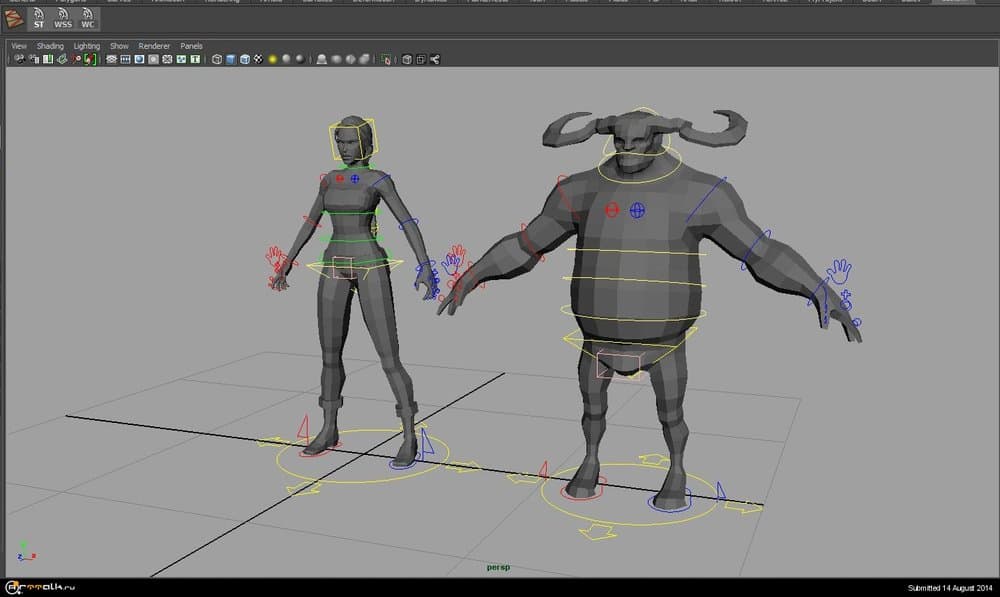Select the Wireframe display mode icon

[216, 58]
